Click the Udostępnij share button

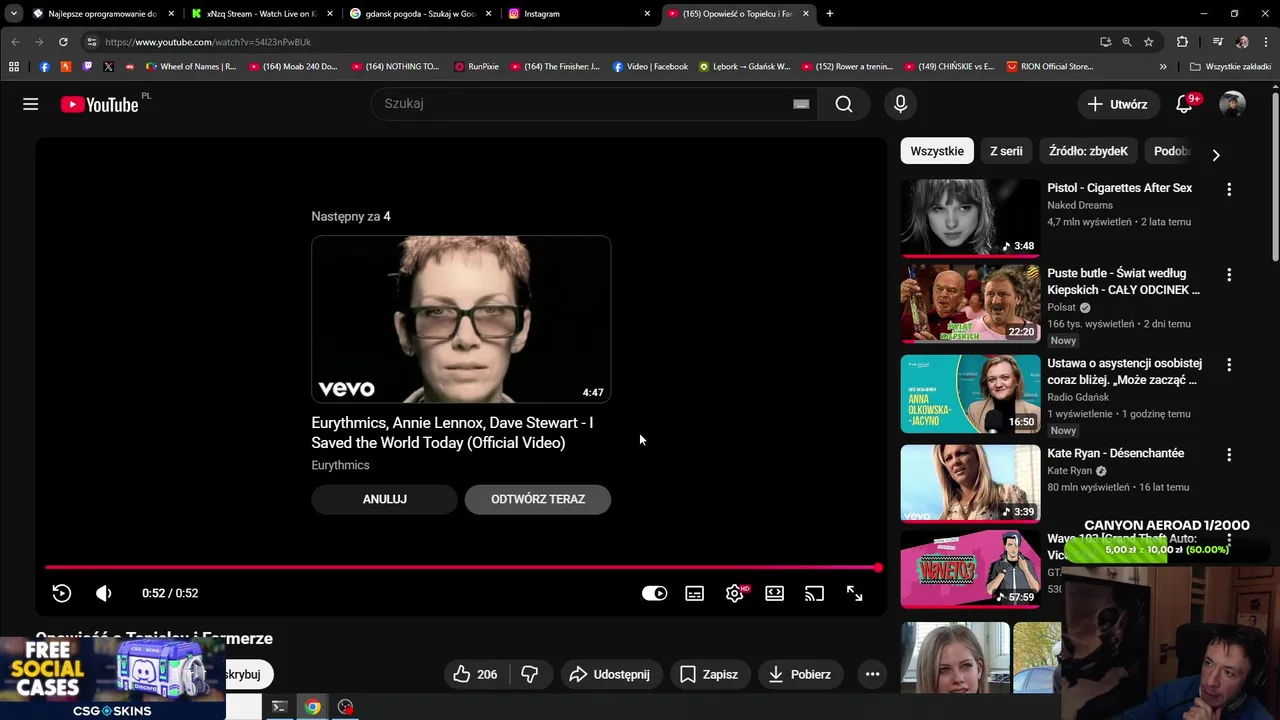coord(610,674)
